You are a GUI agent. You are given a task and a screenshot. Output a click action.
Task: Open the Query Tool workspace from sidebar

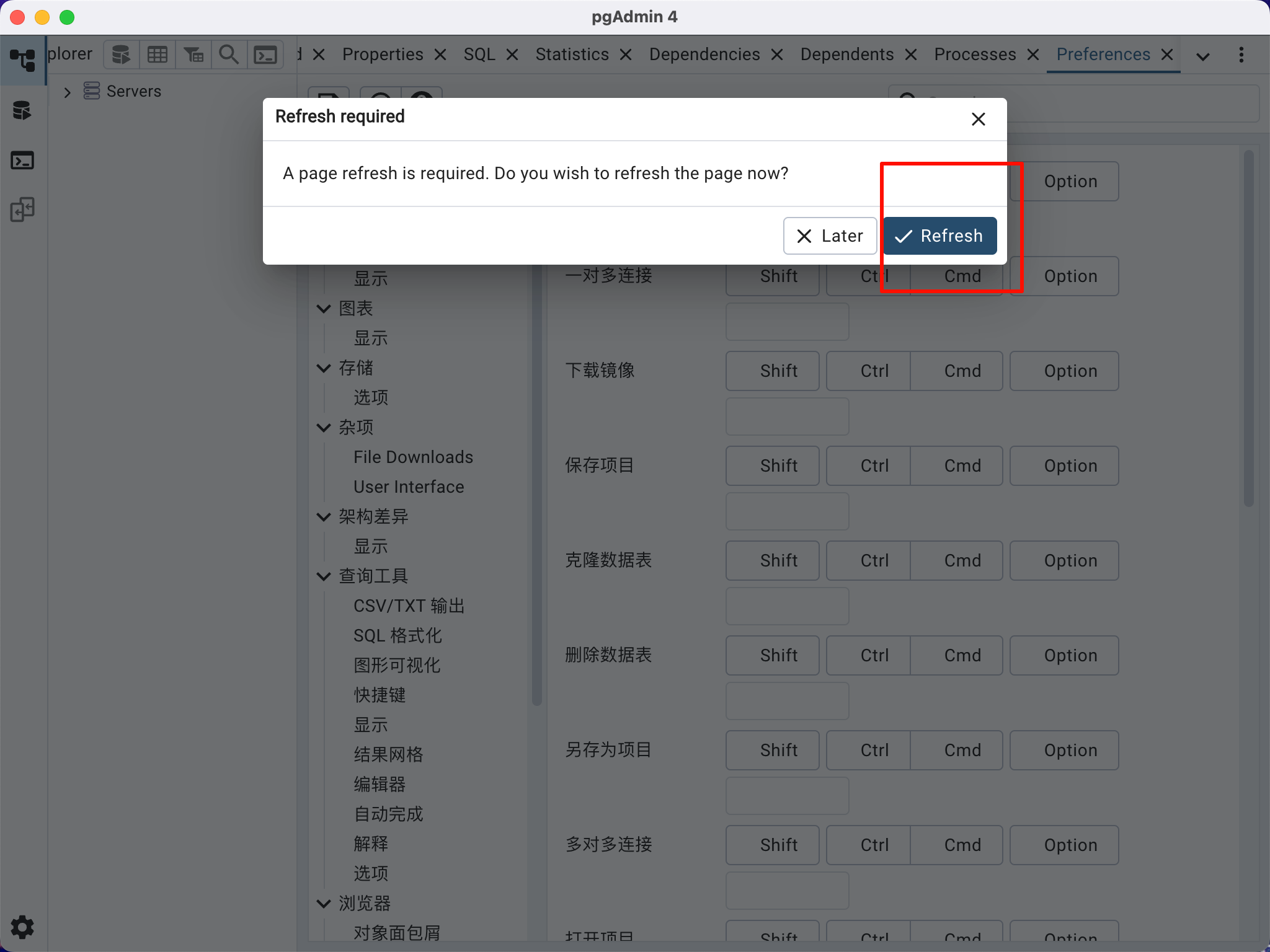[22, 110]
